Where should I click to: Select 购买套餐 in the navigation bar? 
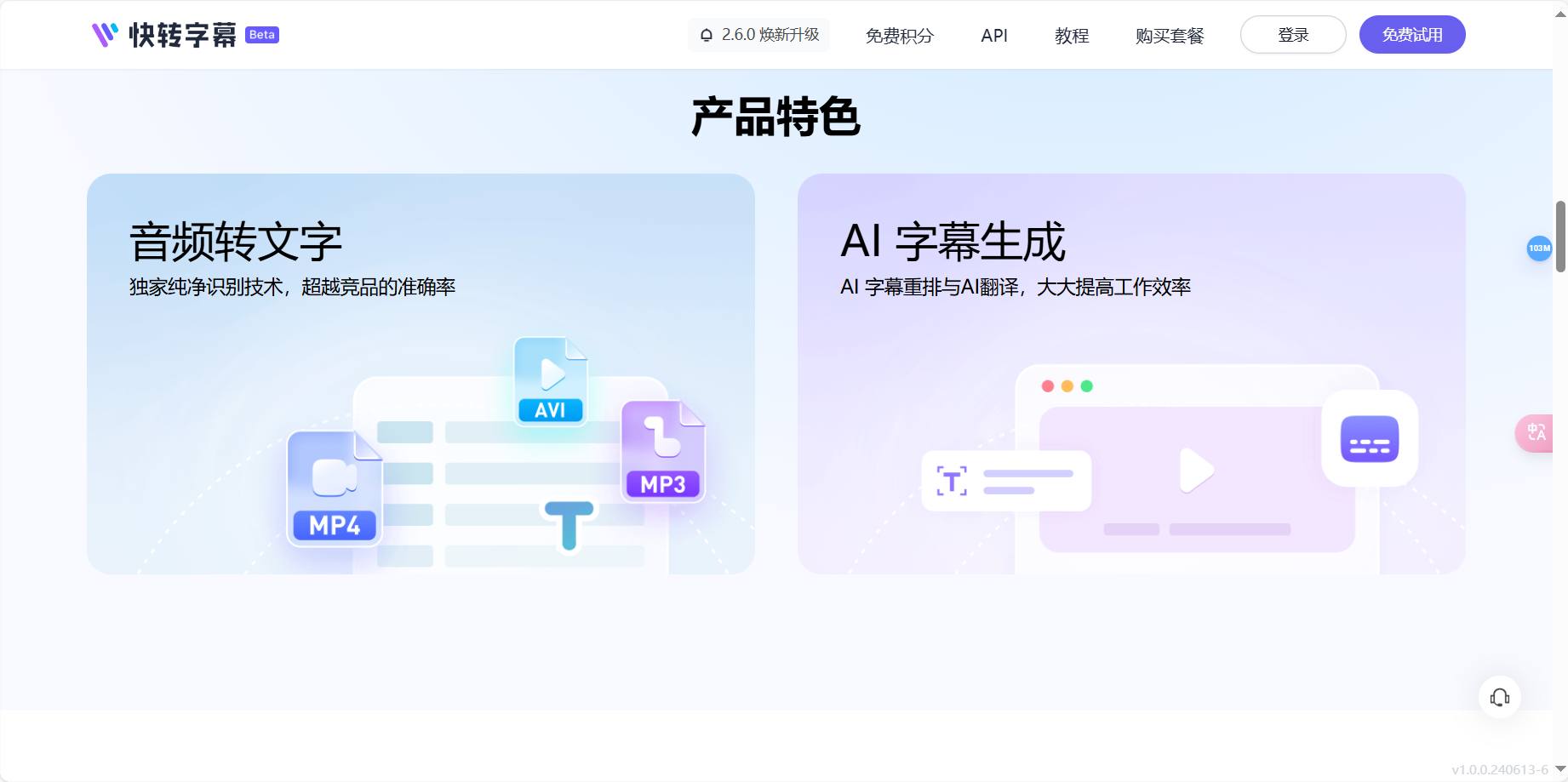[x=1169, y=37]
